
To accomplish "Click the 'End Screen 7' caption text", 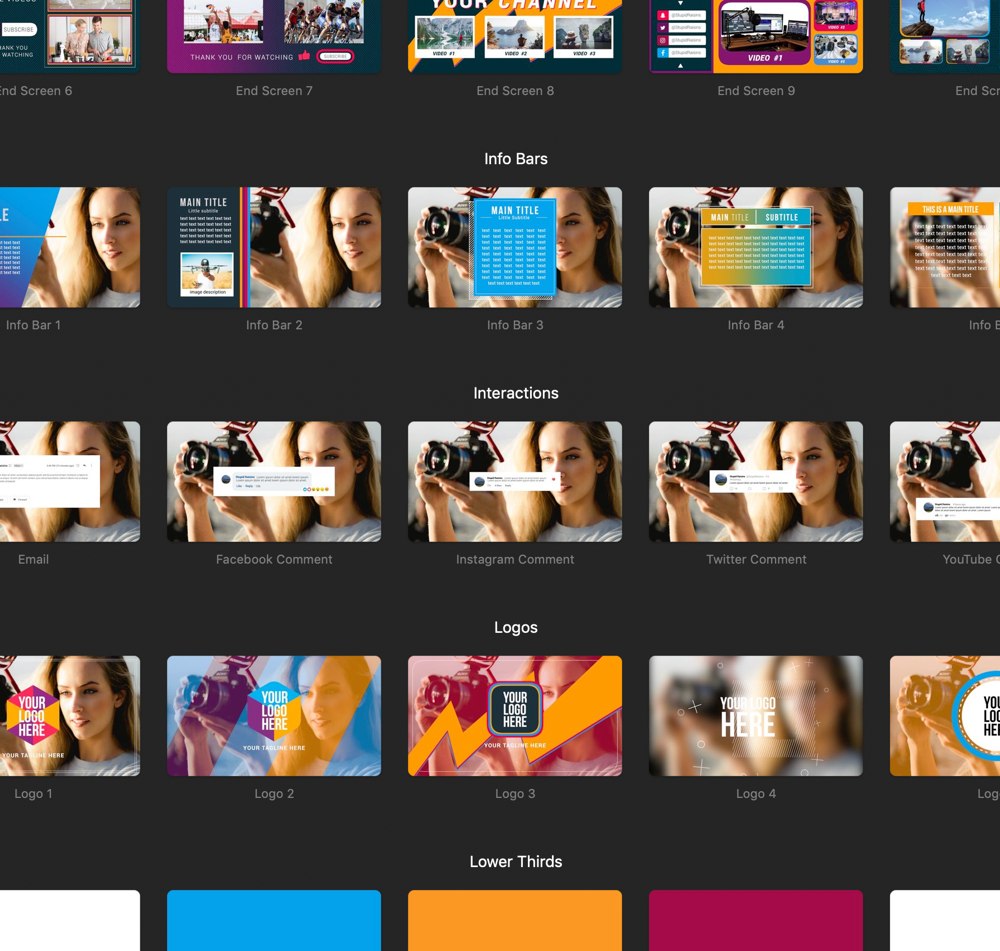I will pos(274,91).
